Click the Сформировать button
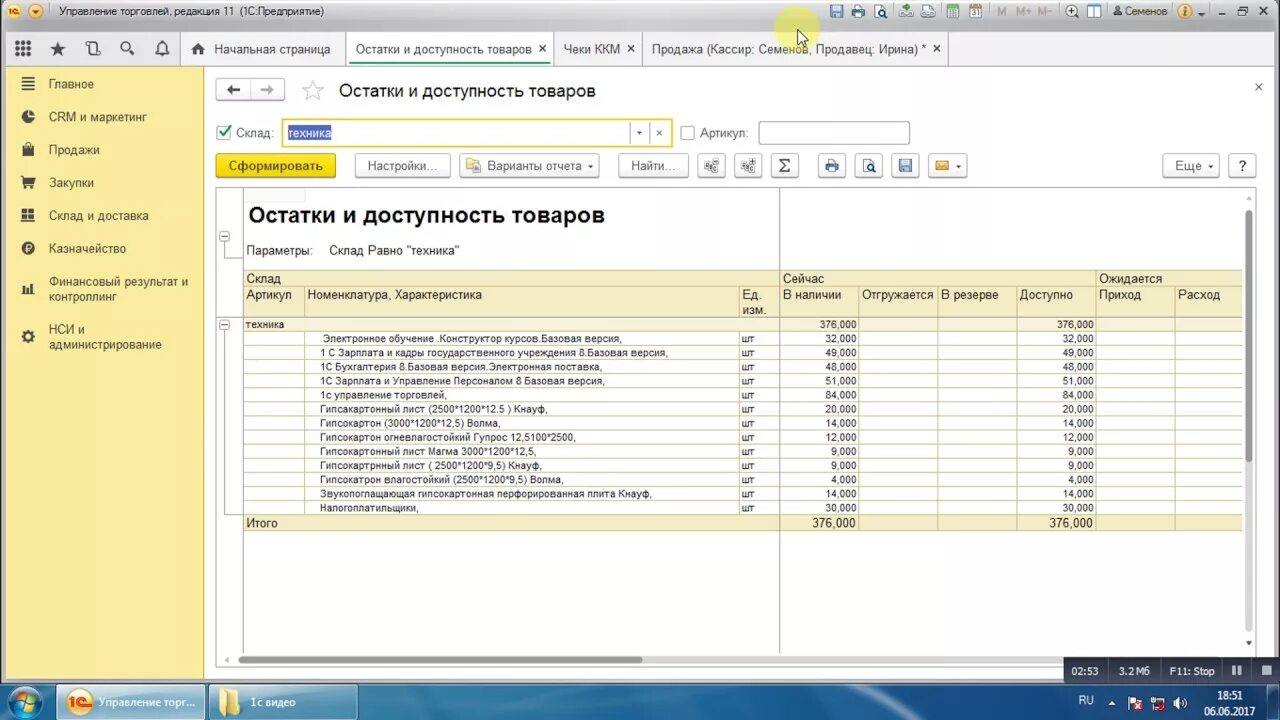Screen dimensions: 1280x720 coord(276,166)
